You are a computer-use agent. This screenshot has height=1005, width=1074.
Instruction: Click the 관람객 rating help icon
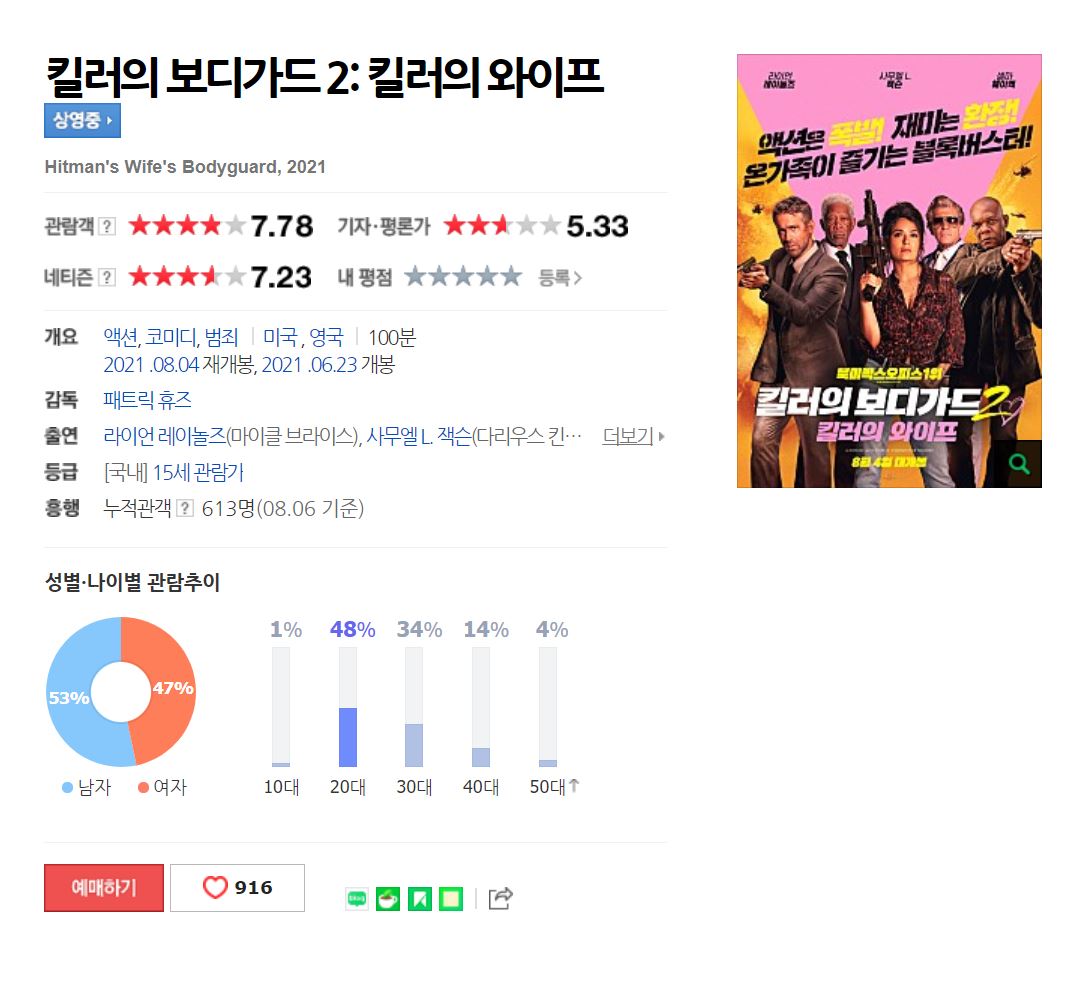107,226
